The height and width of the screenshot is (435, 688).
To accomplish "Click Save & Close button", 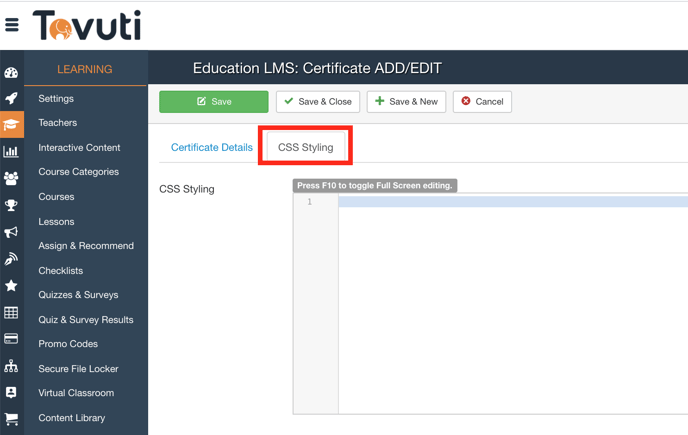I will click(x=318, y=102).
